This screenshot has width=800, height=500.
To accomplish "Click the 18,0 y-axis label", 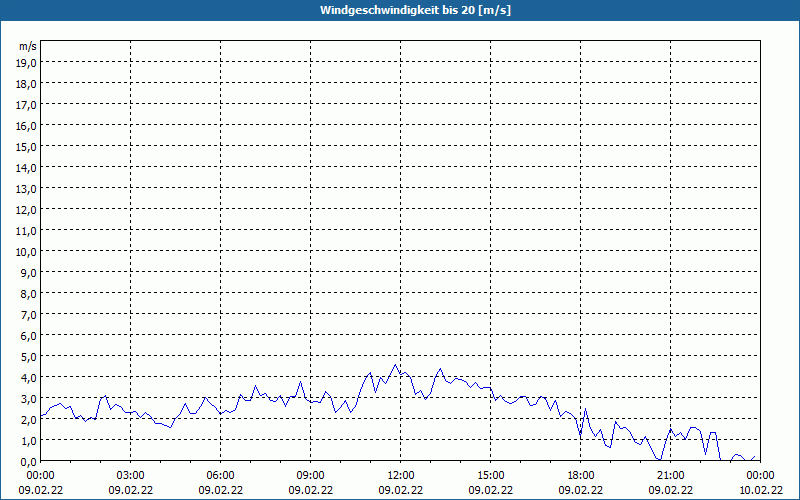I will [x=27, y=84].
